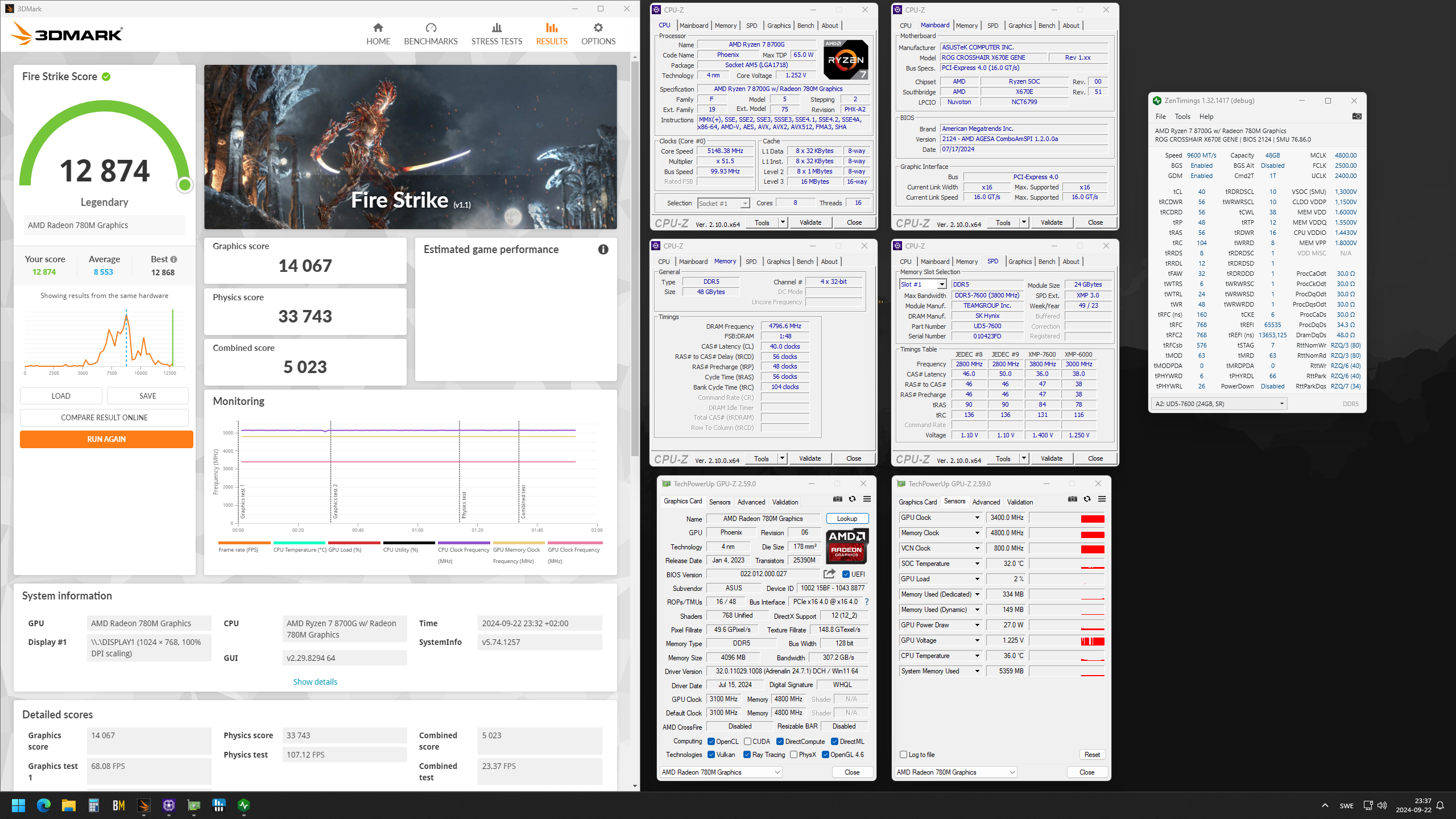Open the Slot #1 dropdown in CPU-Z SPD

click(x=923, y=284)
